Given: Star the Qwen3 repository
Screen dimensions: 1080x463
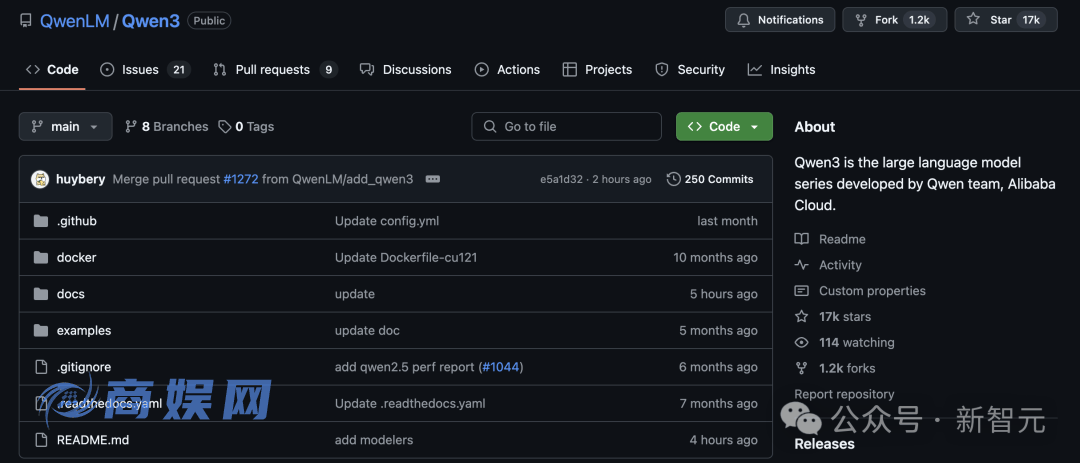Looking at the screenshot, I should 988,20.
